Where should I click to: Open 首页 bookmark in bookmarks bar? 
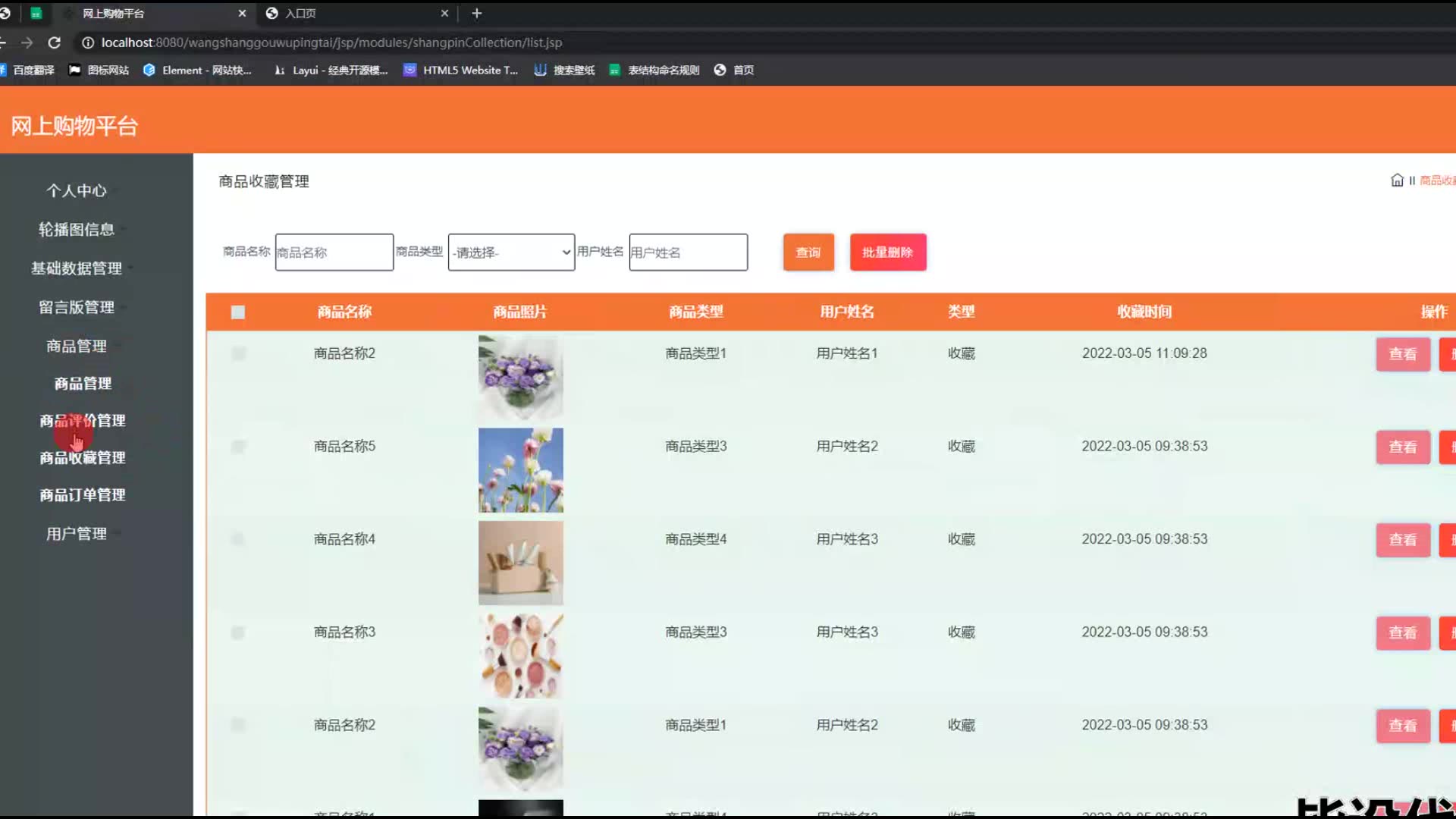[734, 70]
